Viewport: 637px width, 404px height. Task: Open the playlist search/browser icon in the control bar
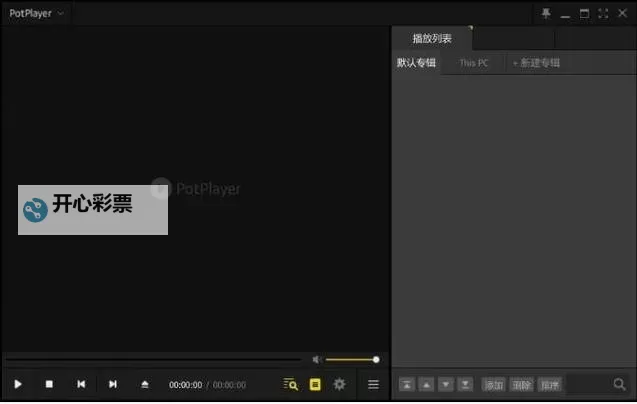point(290,384)
